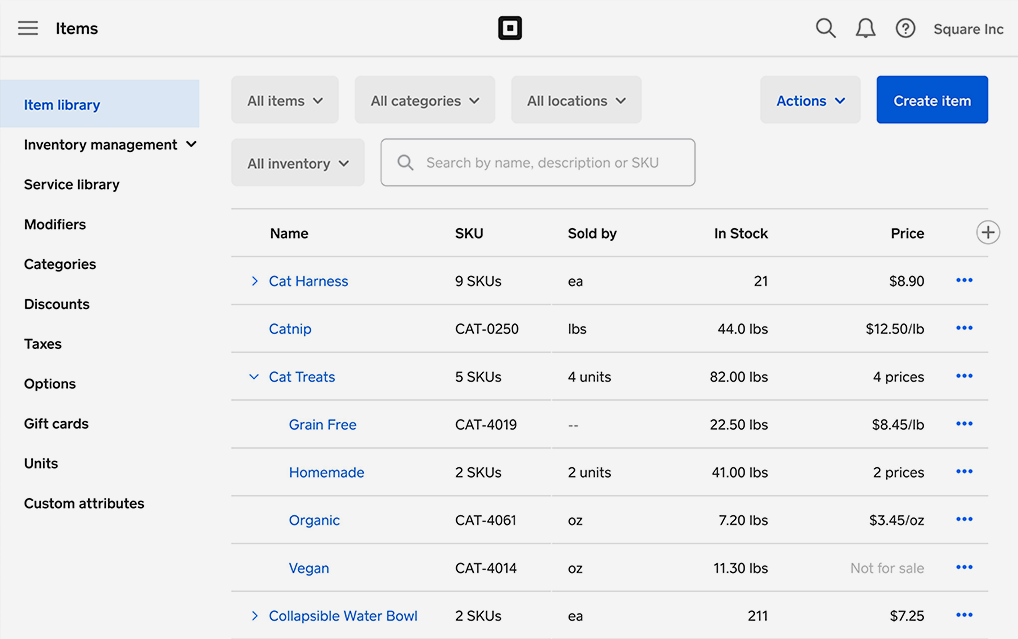Click the Create item button
The height and width of the screenshot is (639, 1018).
click(932, 100)
